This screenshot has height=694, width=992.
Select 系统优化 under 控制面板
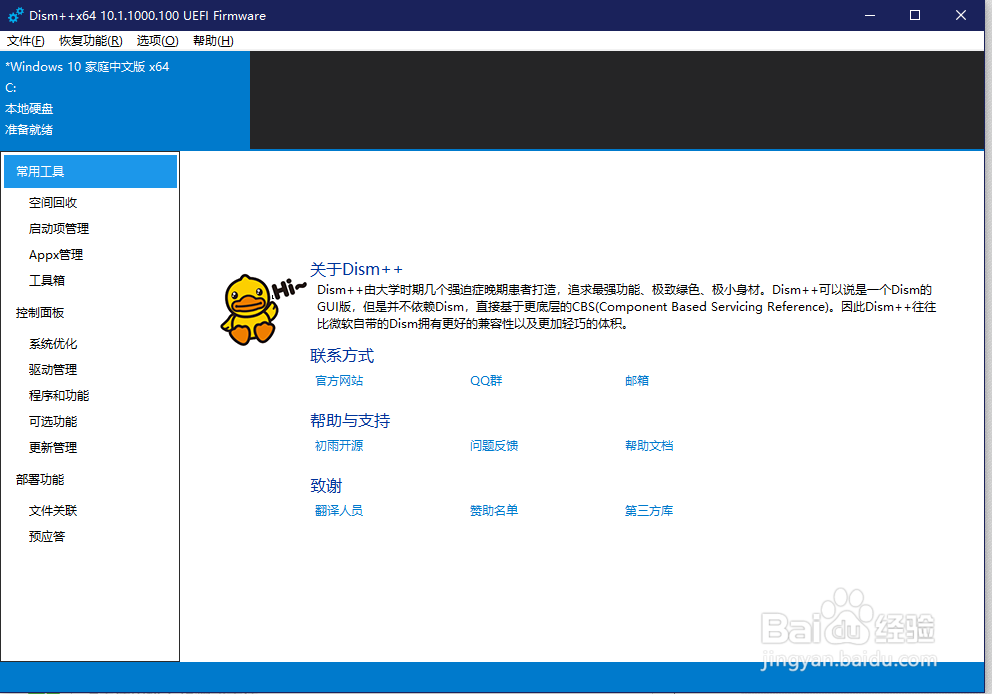(x=52, y=343)
